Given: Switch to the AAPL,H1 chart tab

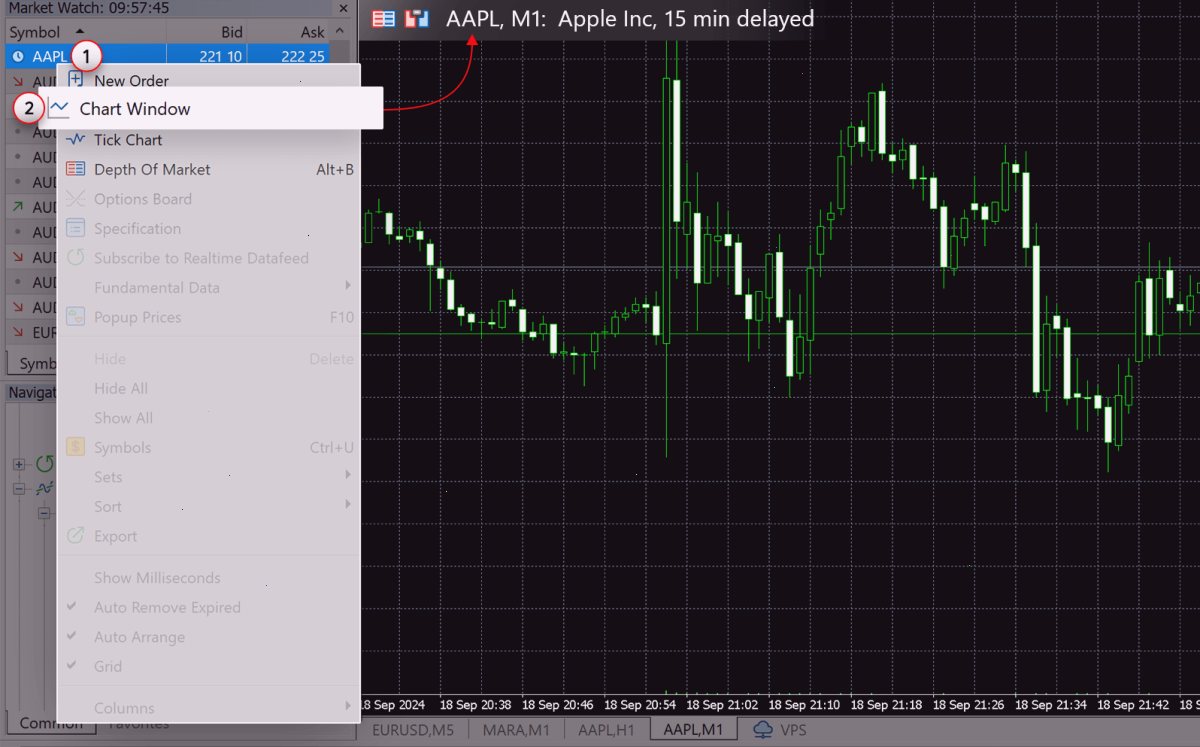Looking at the screenshot, I should (x=606, y=729).
